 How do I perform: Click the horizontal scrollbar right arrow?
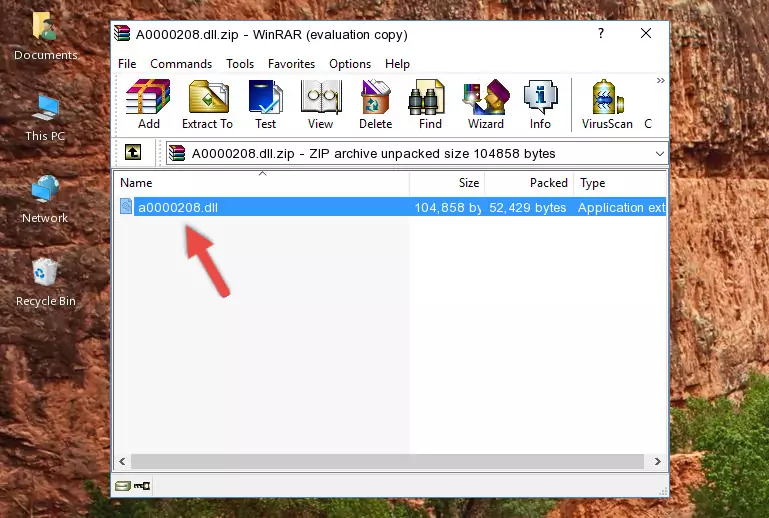pyautogui.click(x=658, y=461)
